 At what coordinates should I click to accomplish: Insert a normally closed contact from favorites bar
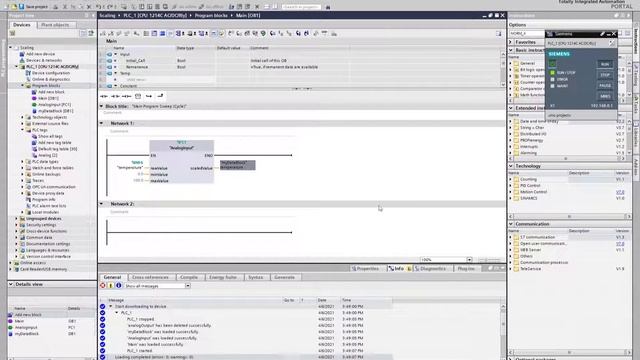(116, 96)
